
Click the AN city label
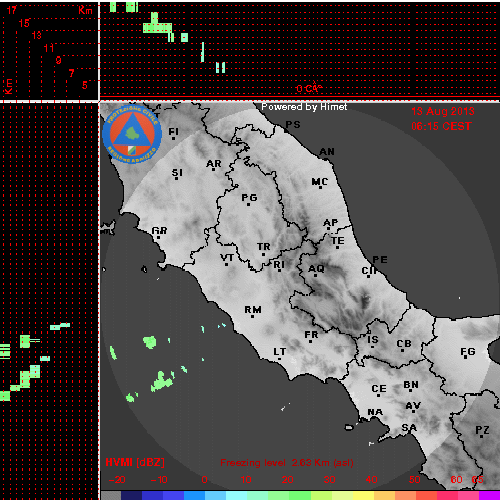(327, 152)
